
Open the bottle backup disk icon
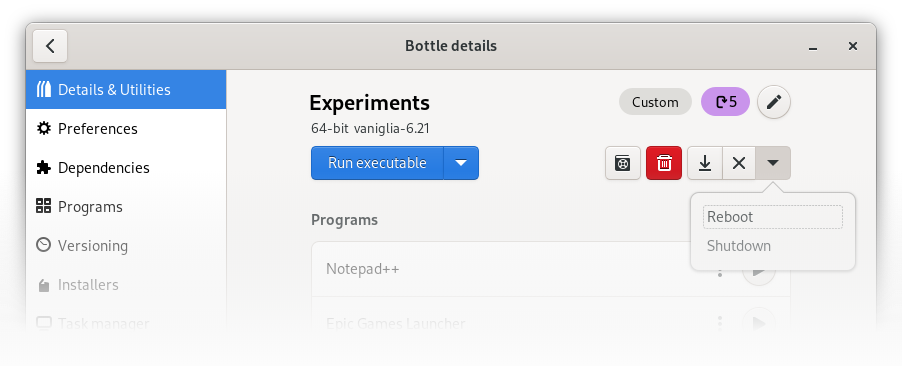[623, 163]
